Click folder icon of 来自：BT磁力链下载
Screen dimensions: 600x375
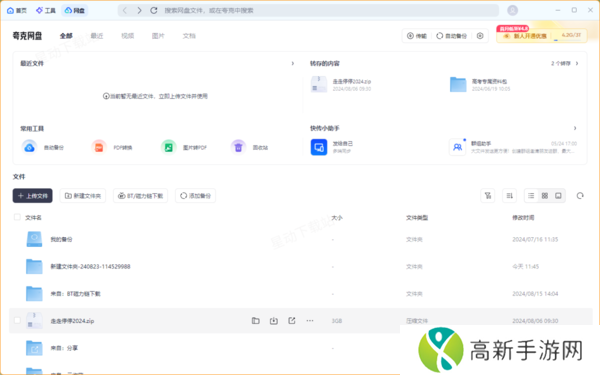coord(34,293)
